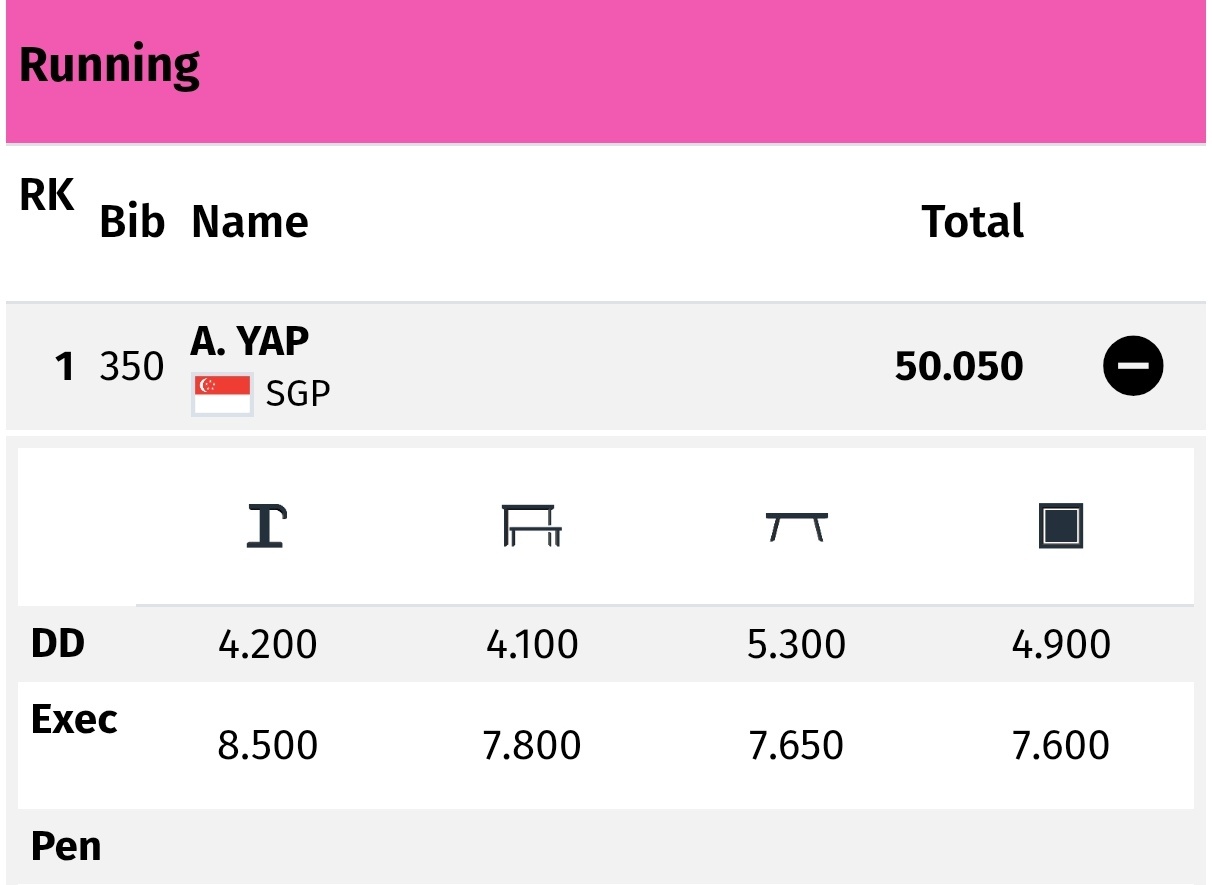Image resolution: width=1212 pixels, height=885 pixels.
Task: Select the beam DD value 5.300
Action: click(796, 645)
